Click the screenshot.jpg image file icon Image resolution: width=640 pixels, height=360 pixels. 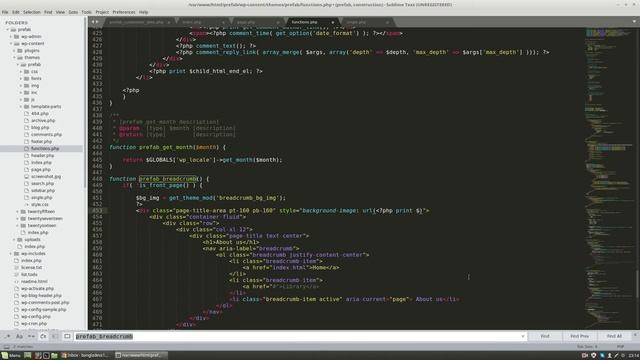click(x=27, y=177)
